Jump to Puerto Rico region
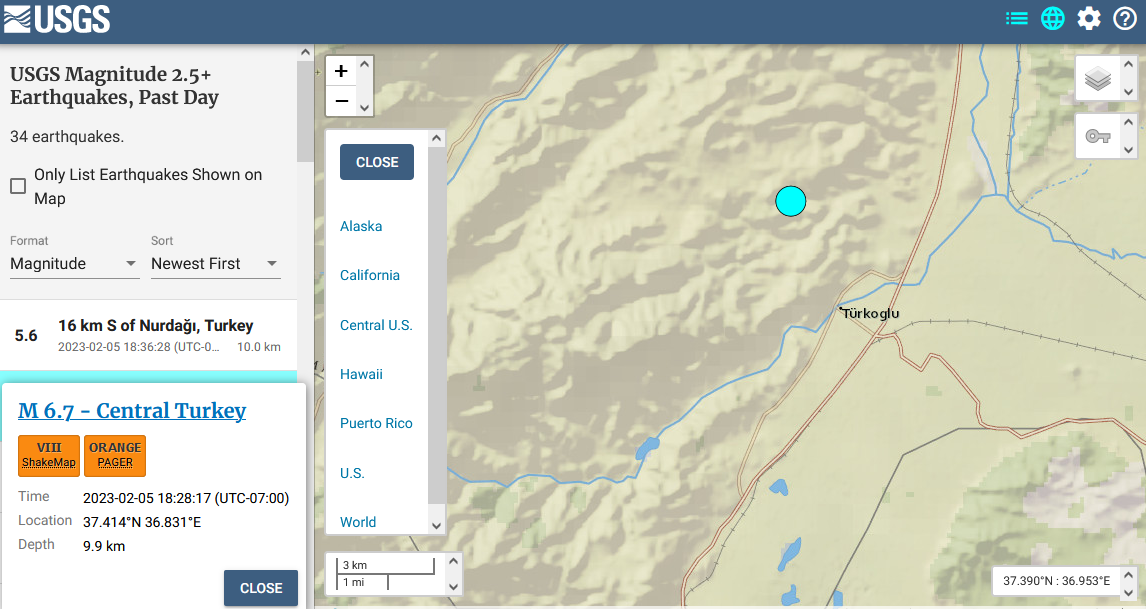Image resolution: width=1146 pixels, height=609 pixels. pyautogui.click(x=376, y=423)
